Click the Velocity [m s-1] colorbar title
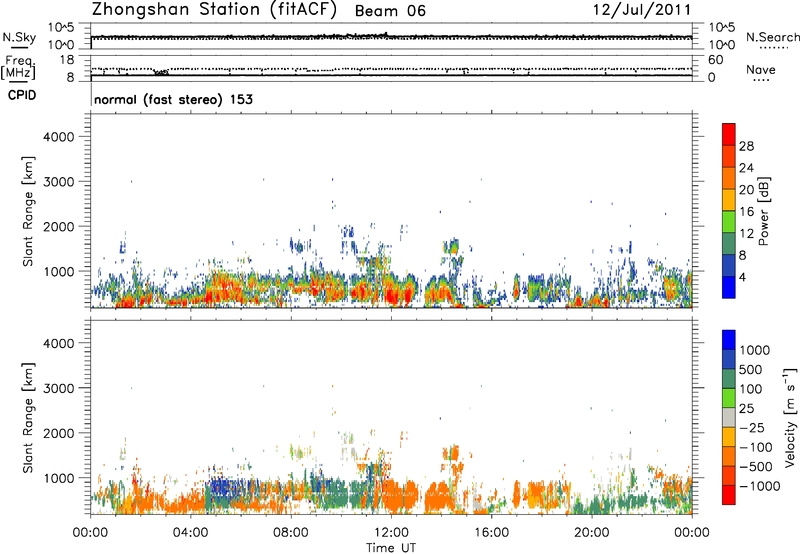This screenshot has height=554, width=800. click(790, 417)
